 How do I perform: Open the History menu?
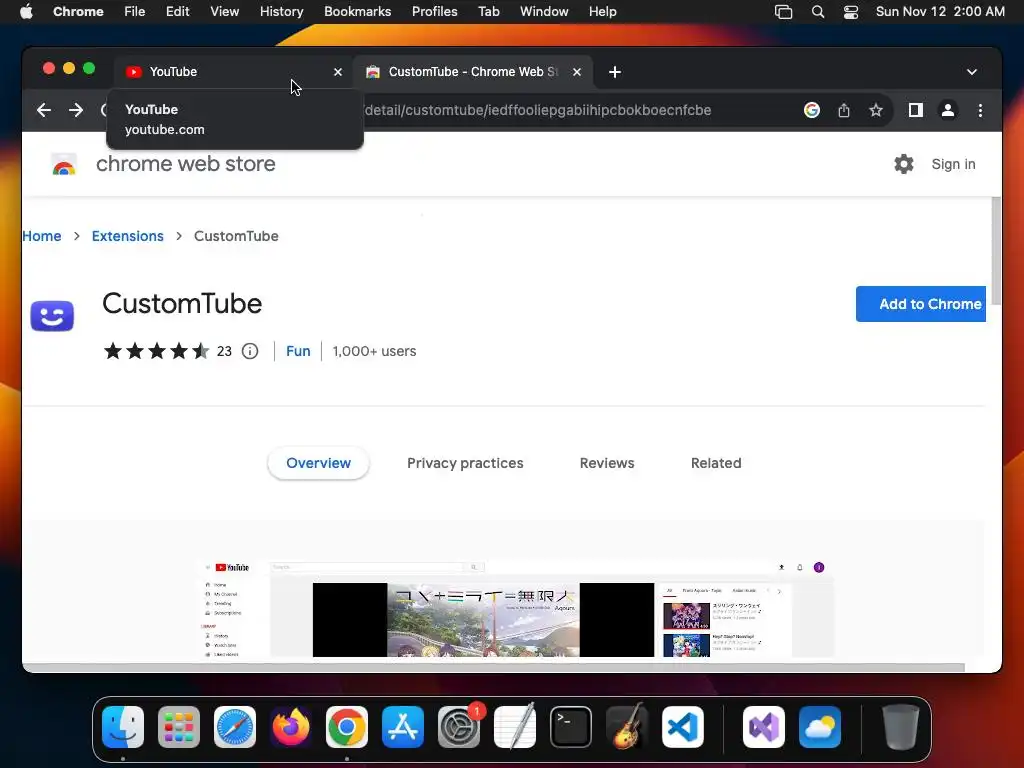tap(281, 12)
